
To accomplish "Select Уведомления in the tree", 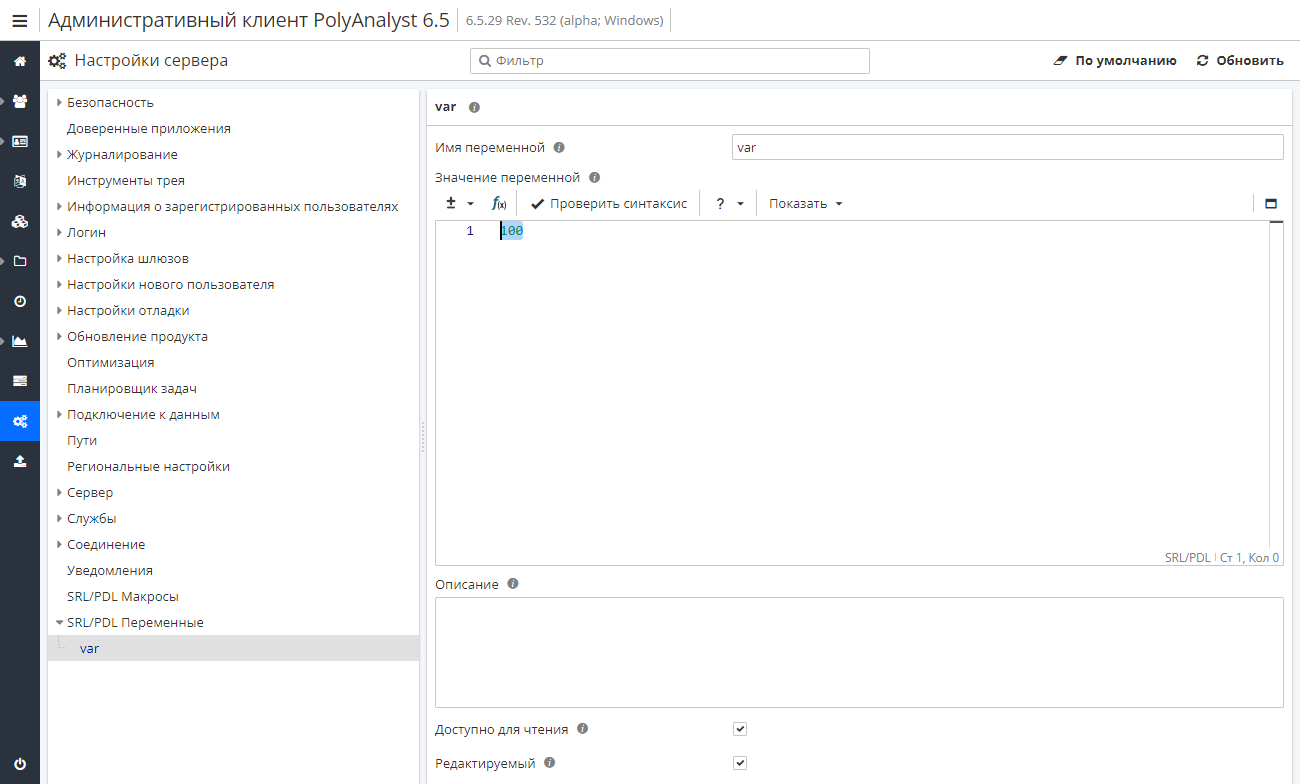I will click(x=110, y=570).
